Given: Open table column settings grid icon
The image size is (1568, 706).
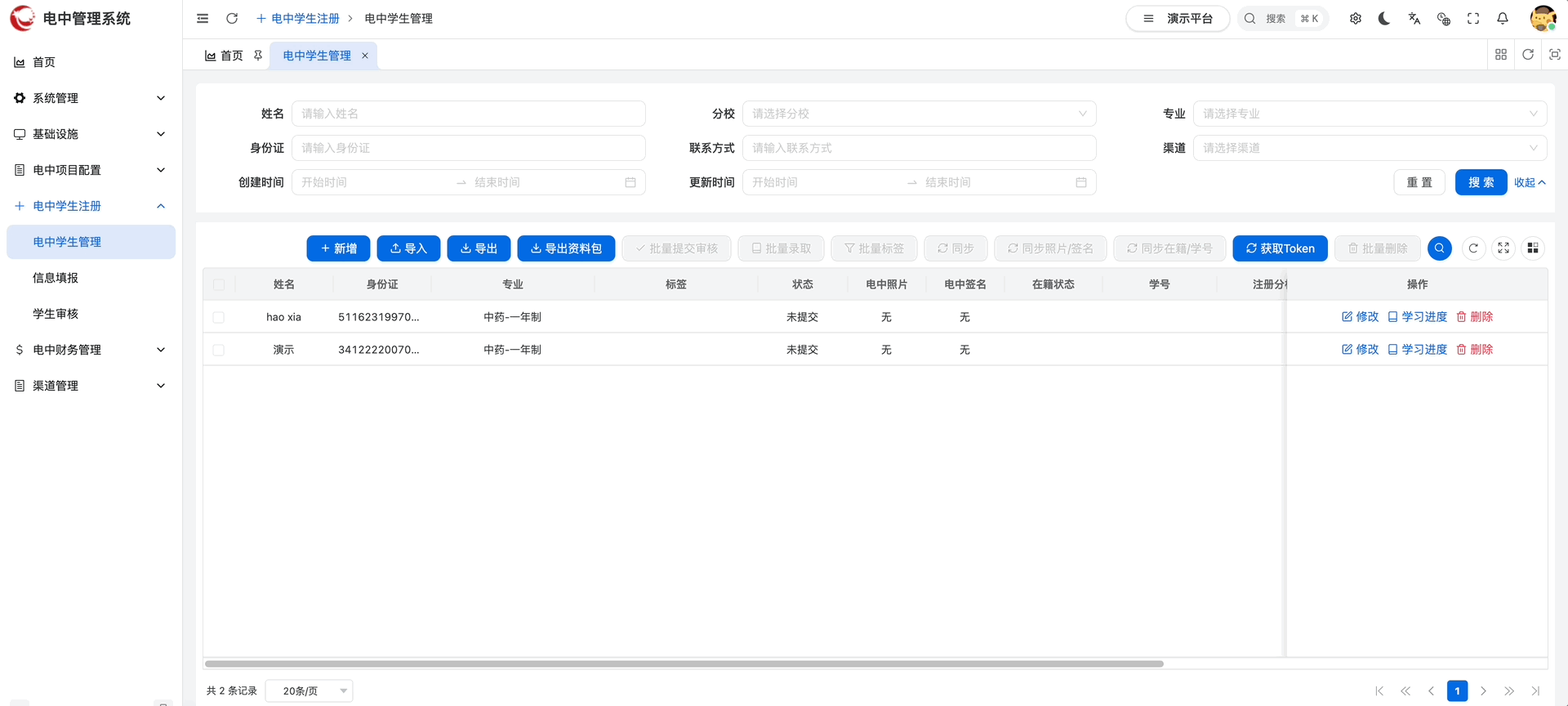Looking at the screenshot, I should (1533, 248).
